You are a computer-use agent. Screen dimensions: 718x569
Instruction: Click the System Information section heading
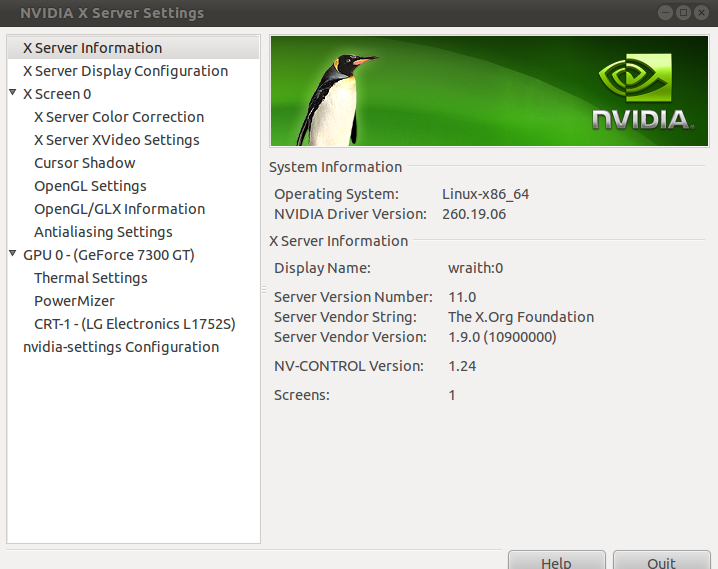(x=335, y=167)
